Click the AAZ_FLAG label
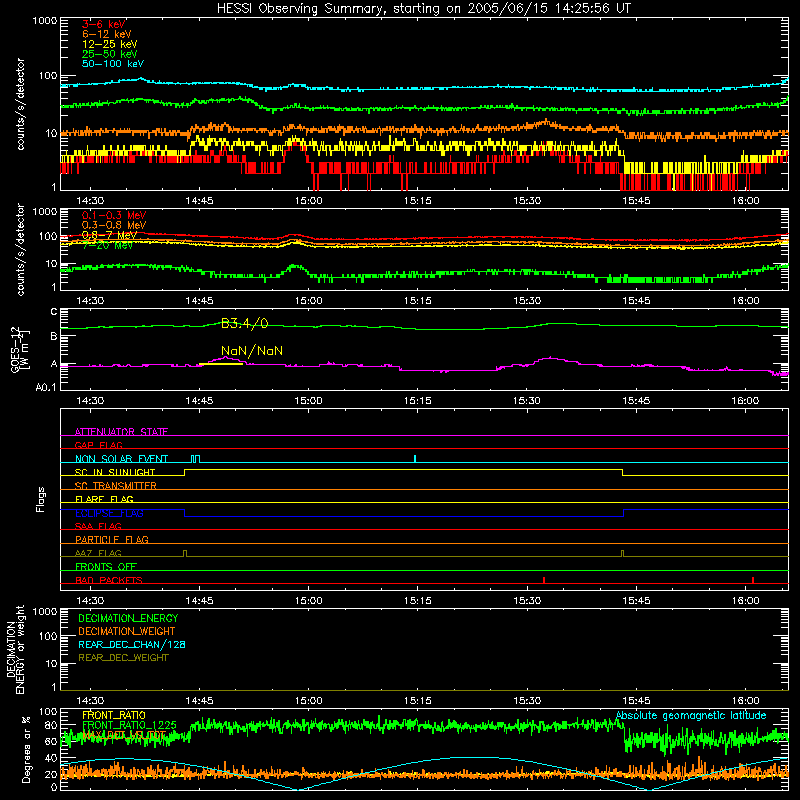This screenshot has height=800, width=800. pos(98,553)
